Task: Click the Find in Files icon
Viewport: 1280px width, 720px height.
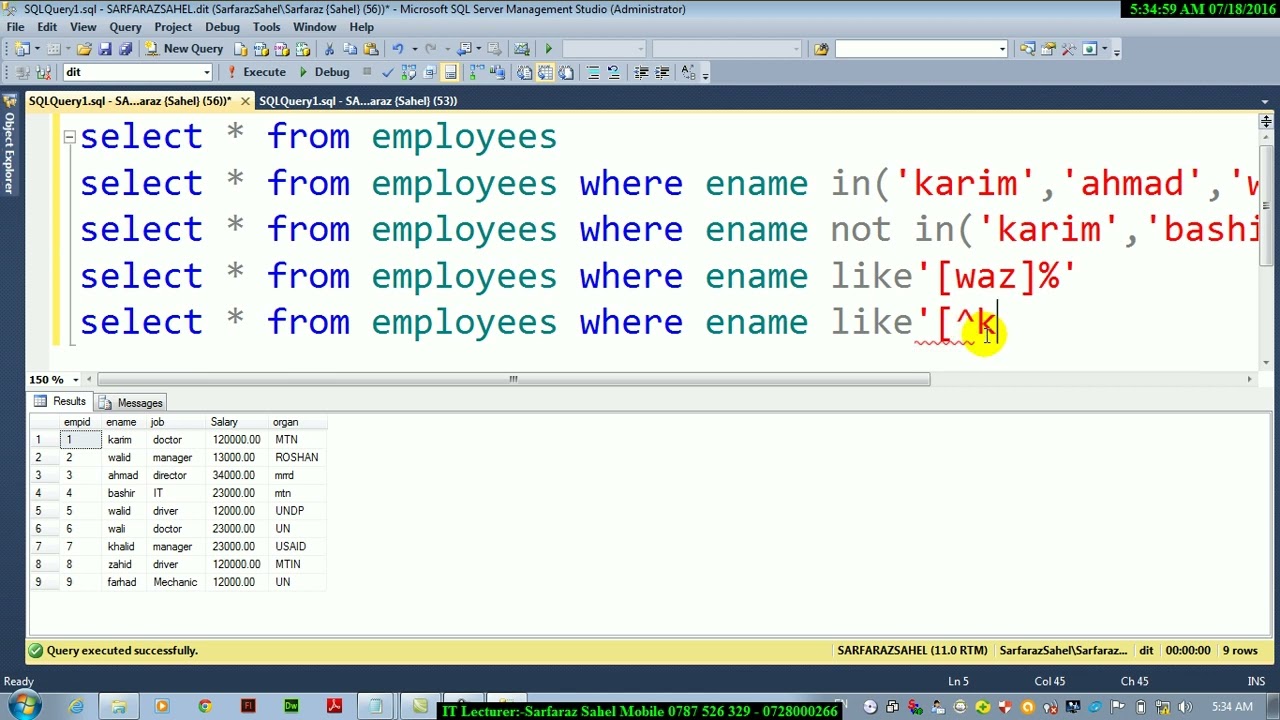Action: pyautogui.click(x=821, y=48)
